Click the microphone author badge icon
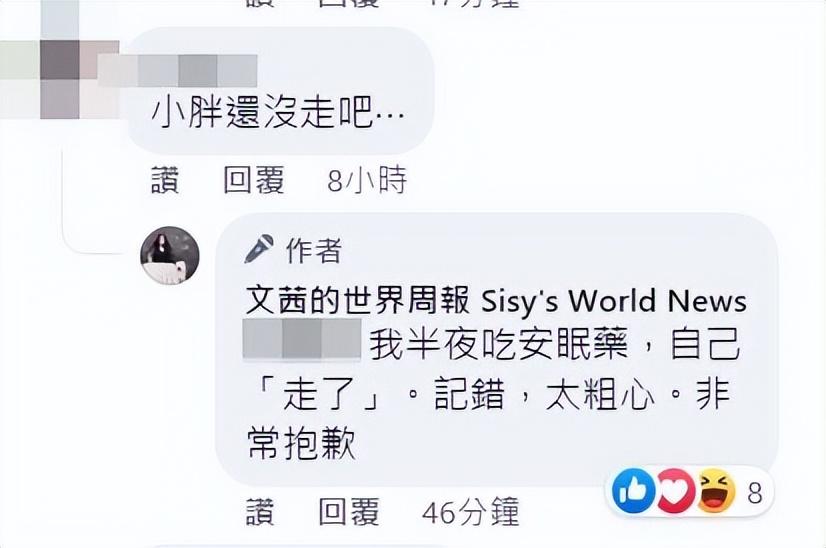This screenshot has width=826, height=548. (259, 249)
